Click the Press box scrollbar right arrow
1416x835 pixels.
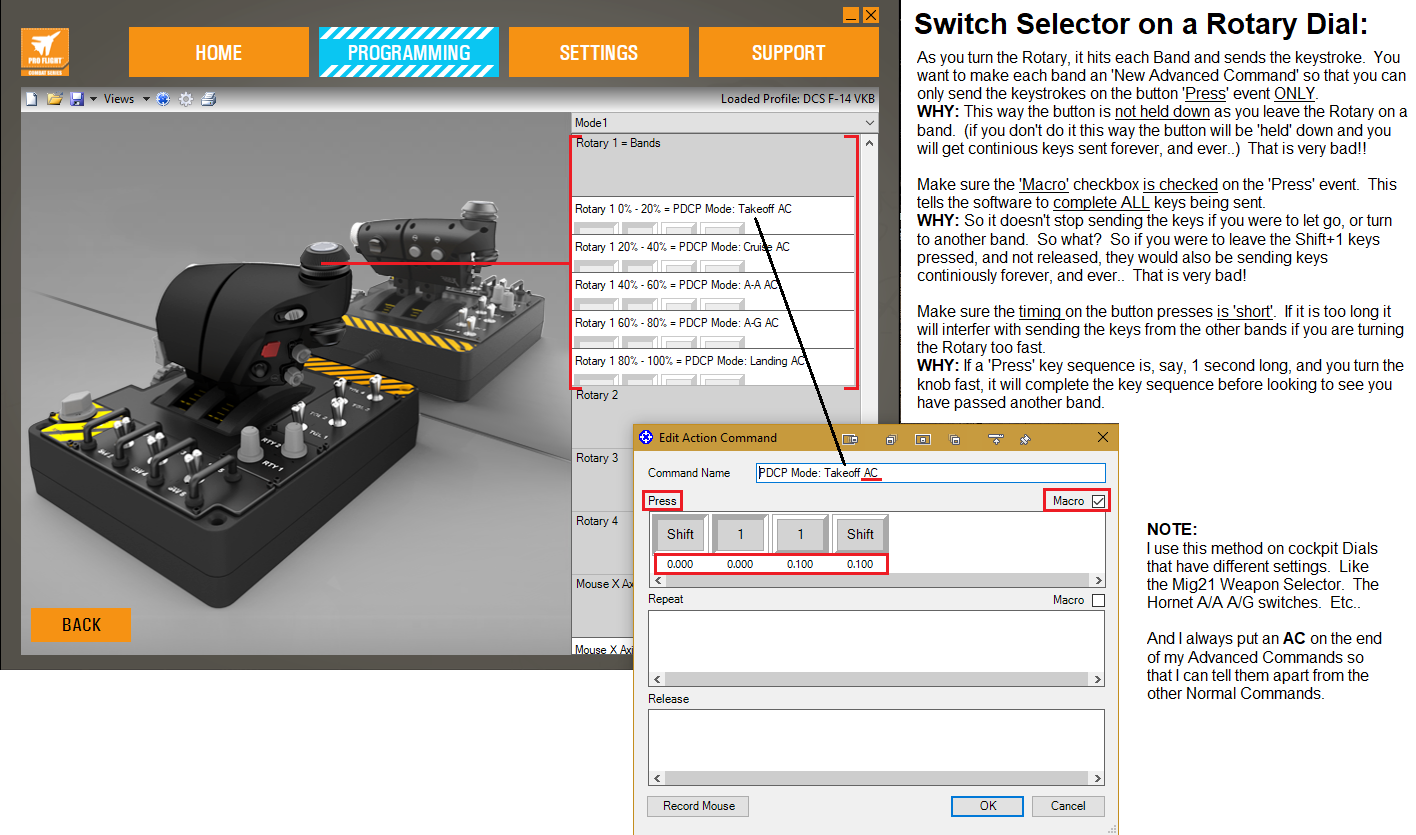[x=1097, y=580]
